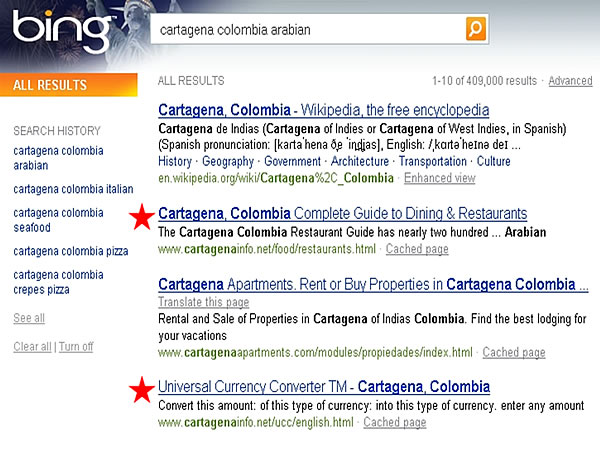Screen dimensions: 600x450
Task: Open the Wikipedia History section link
Action: coord(175,162)
